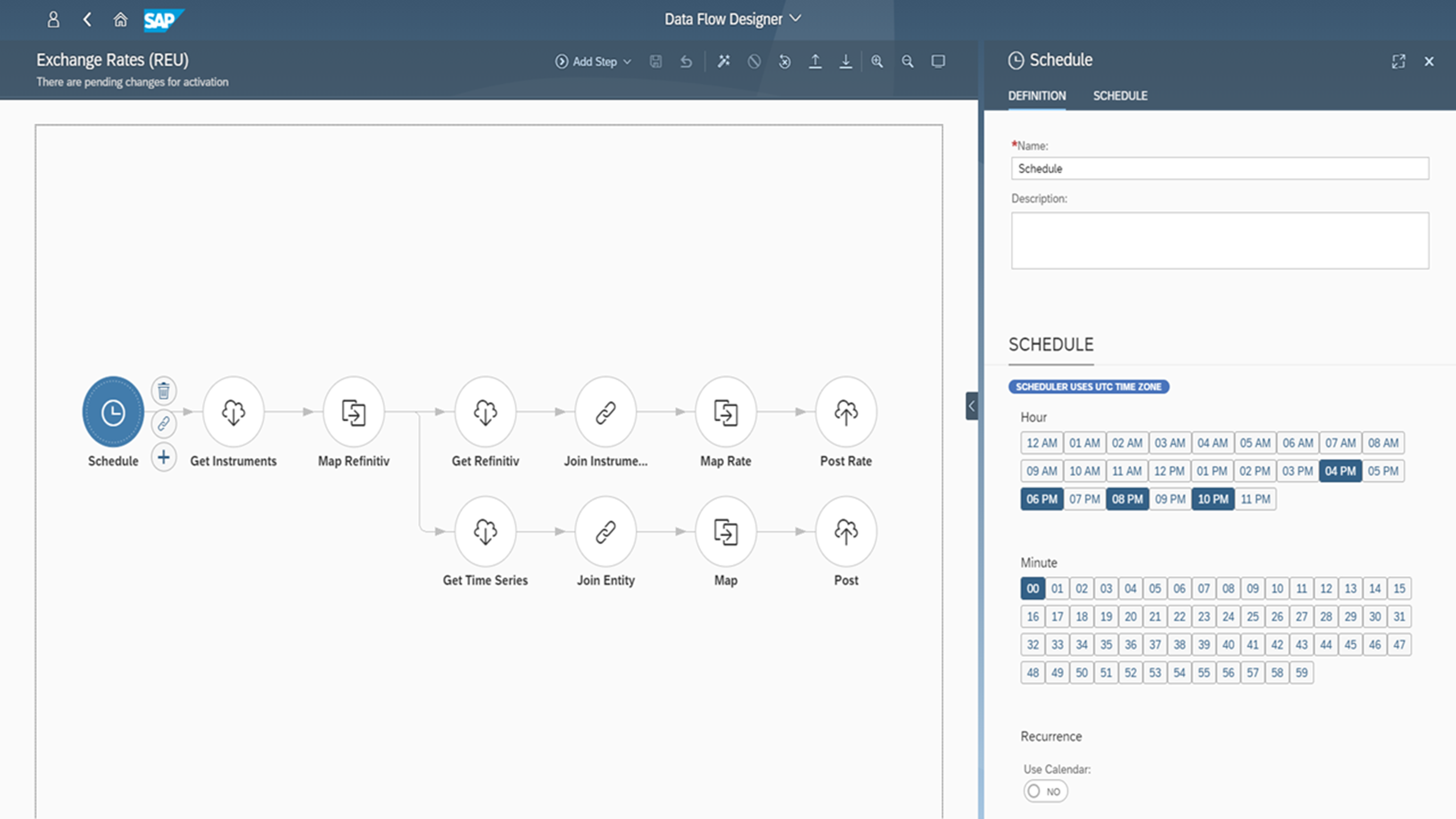Viewport: 1456px width, 819px height.
Task: Select minute 30 toggle button
Action: (1375, 617)
